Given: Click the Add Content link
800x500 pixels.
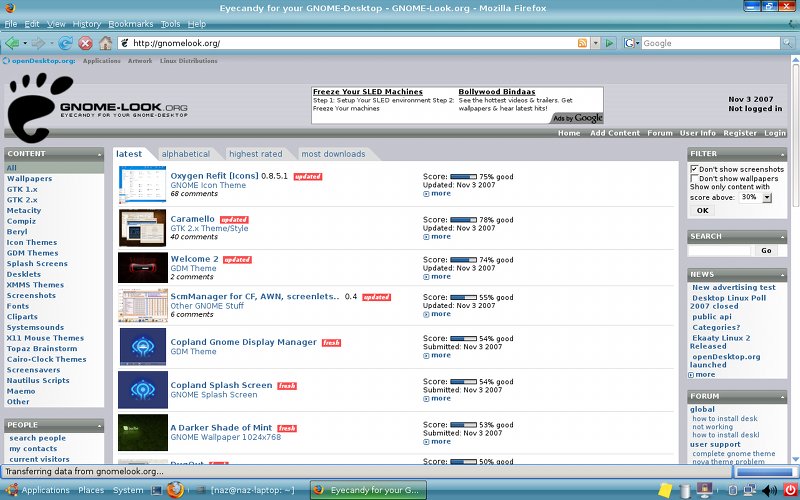Looking at the screenshot, I should pos(615,133).
